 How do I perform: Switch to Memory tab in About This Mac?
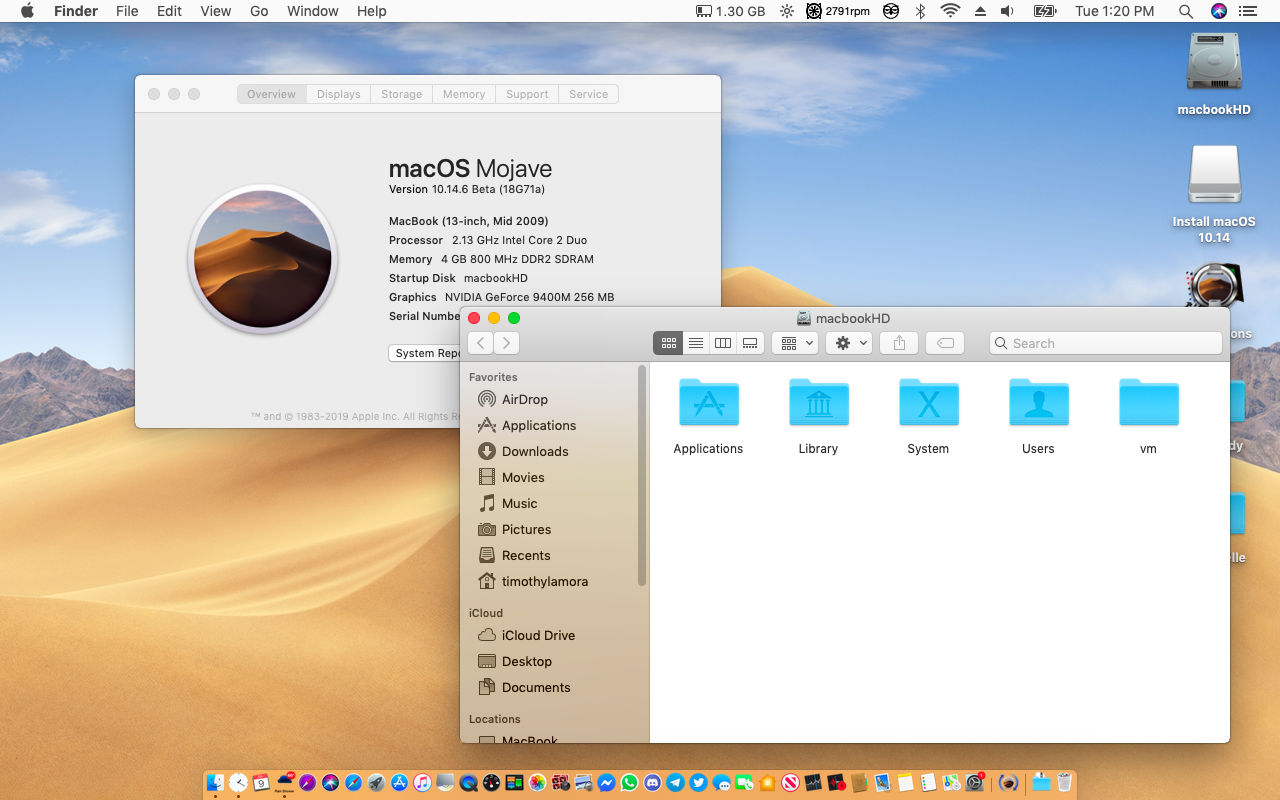tap(464, 94)
